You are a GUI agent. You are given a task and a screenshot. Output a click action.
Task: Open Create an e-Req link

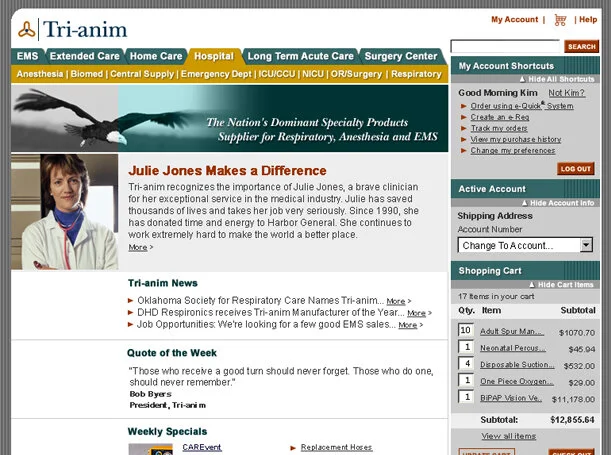tap(500, 117)
